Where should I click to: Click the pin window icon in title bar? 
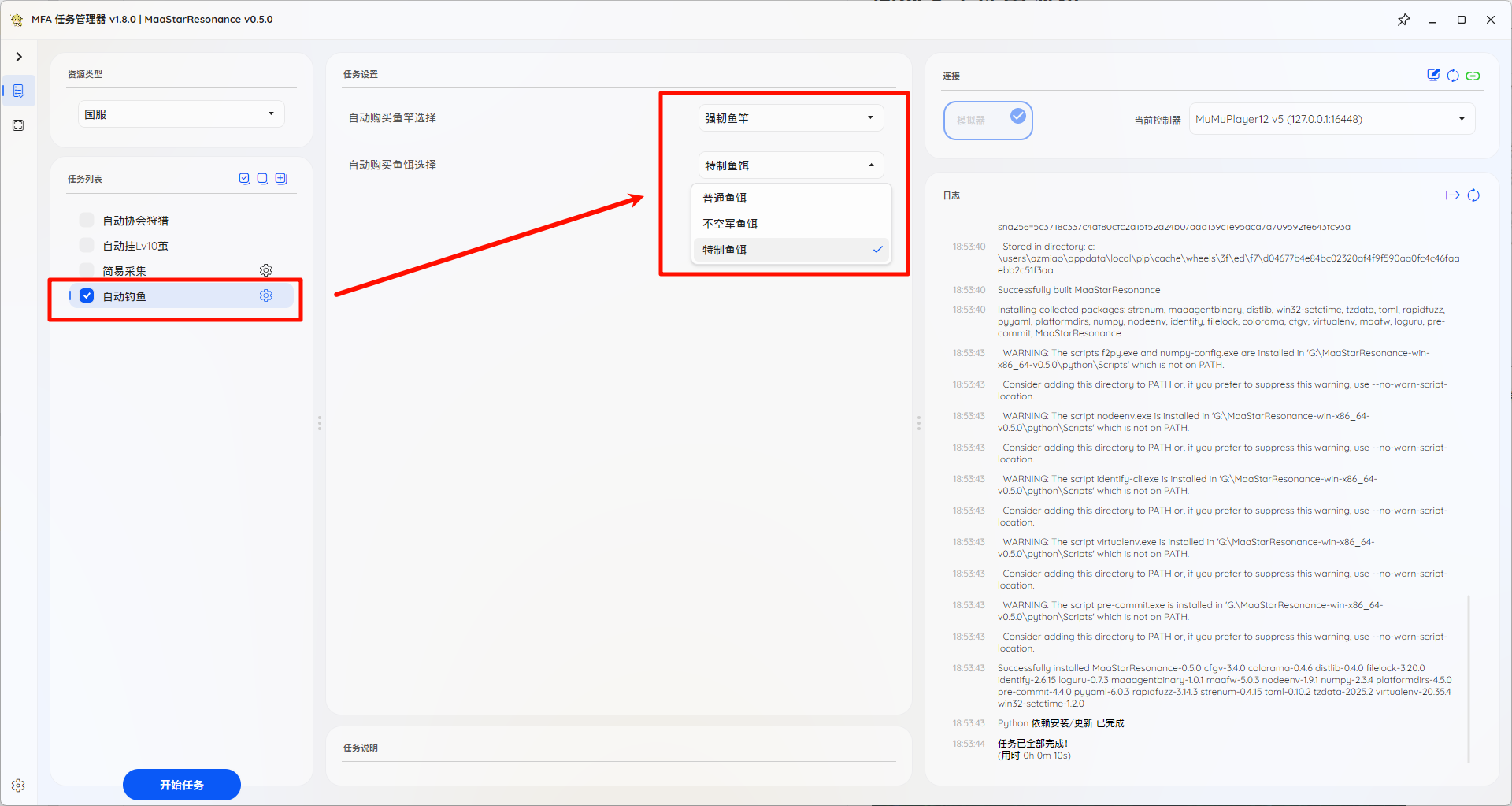tap(1403, 20)
